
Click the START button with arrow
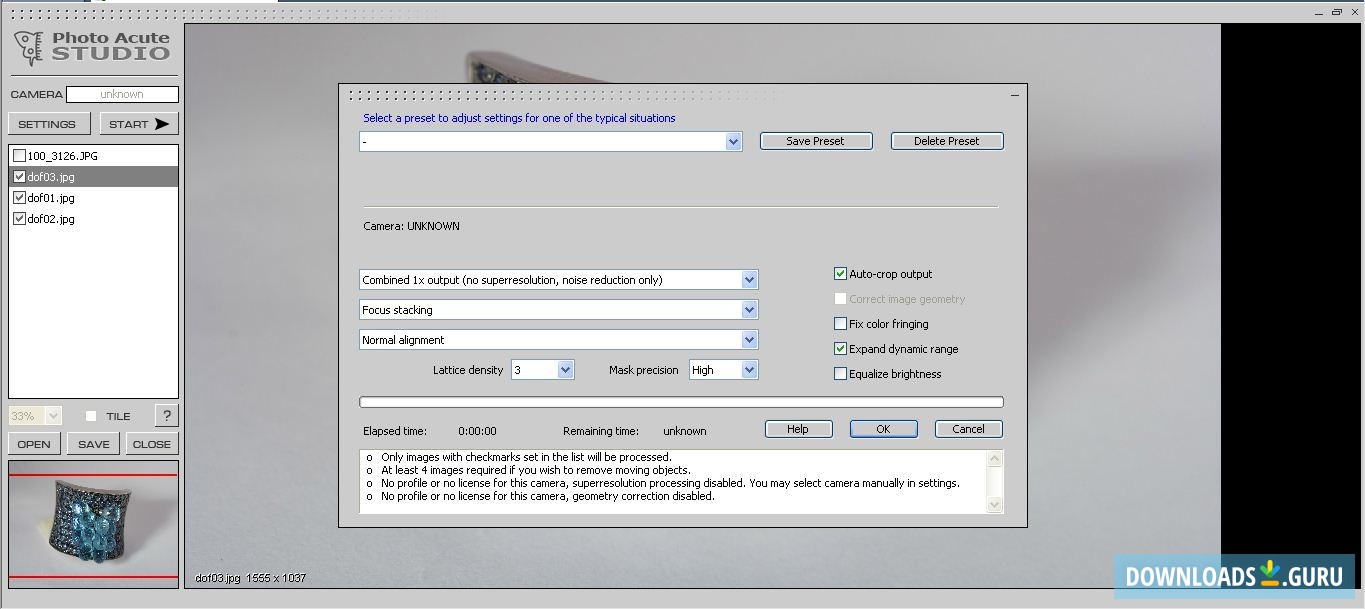click(x=138, y=124)
